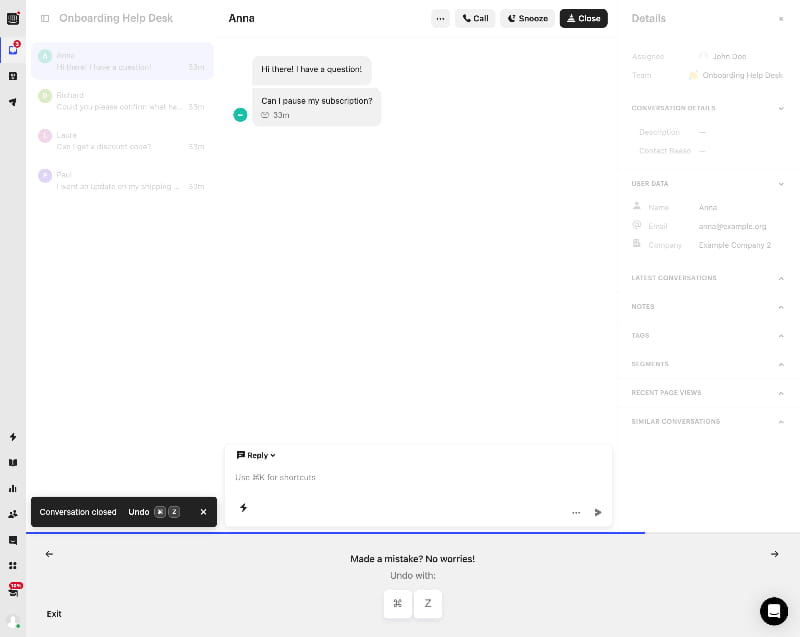The image size is (800, 637).
Task: Click the Onboarding Help Desk inbox title
Action: 116,18
